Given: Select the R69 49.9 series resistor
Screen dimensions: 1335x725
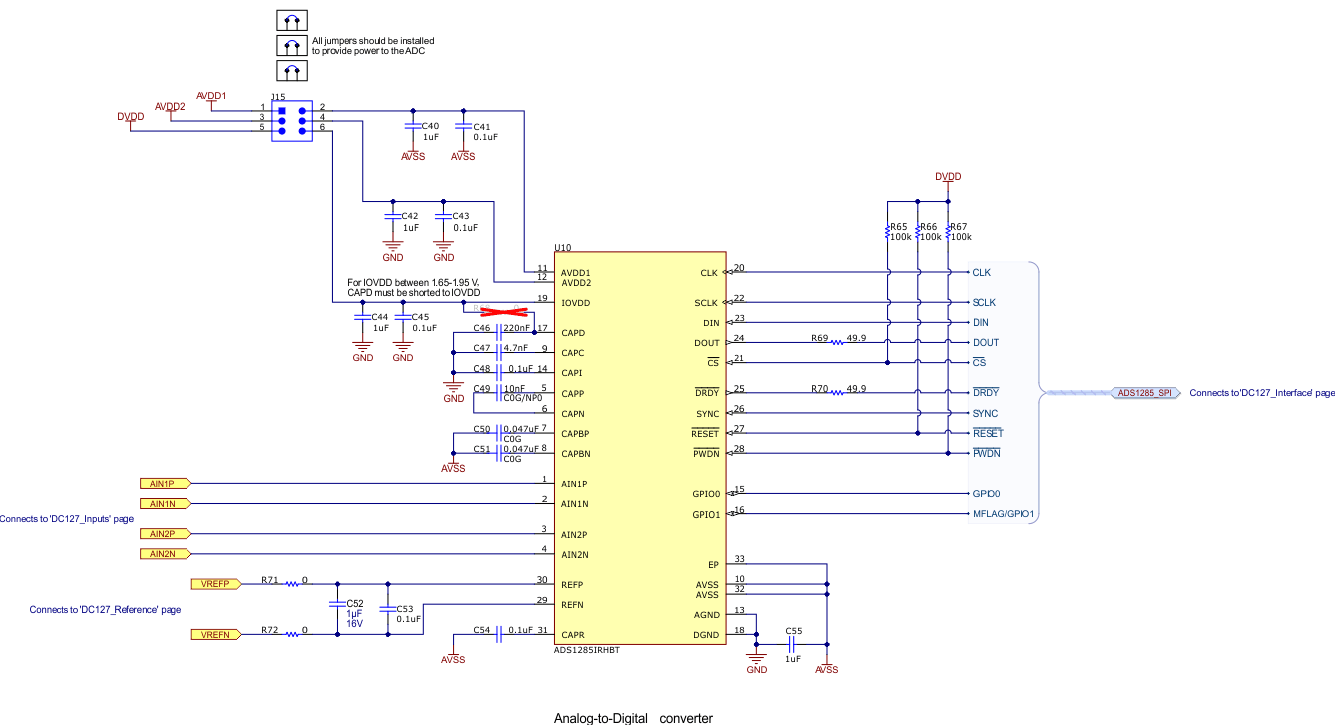Looking at the screenshot, I should click(x=838, y=342).
